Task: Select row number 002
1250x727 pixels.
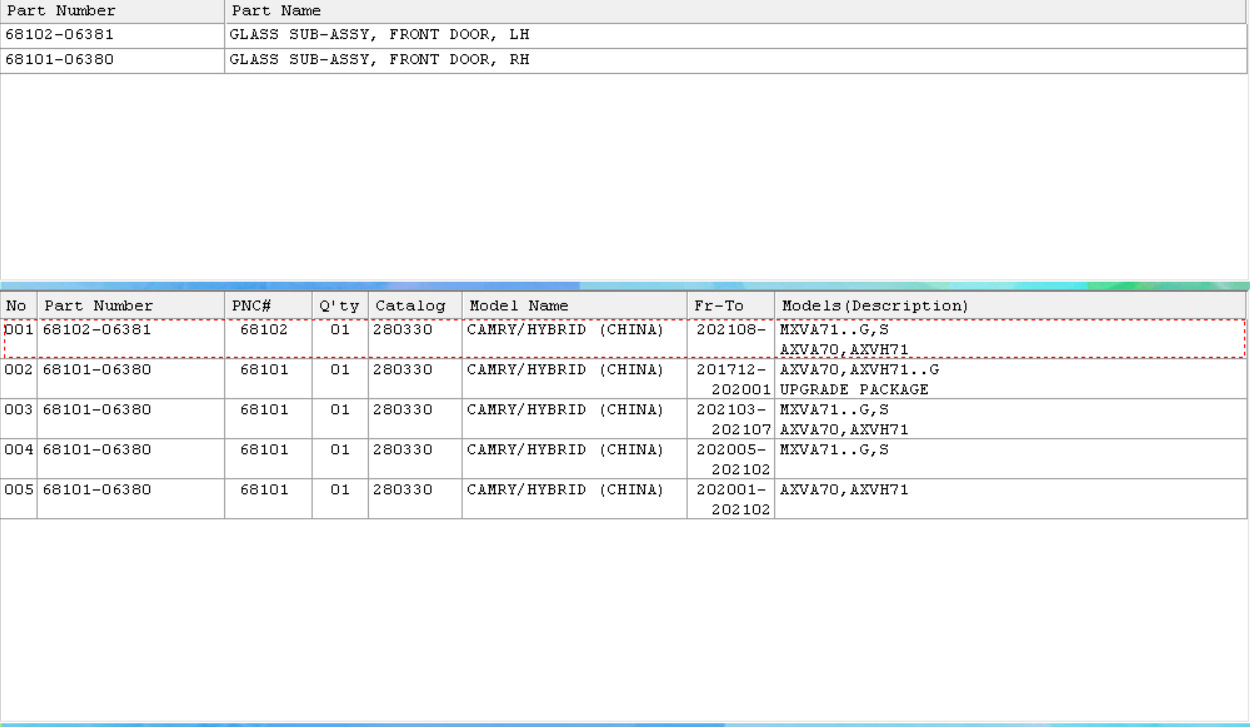Action: 19,369
